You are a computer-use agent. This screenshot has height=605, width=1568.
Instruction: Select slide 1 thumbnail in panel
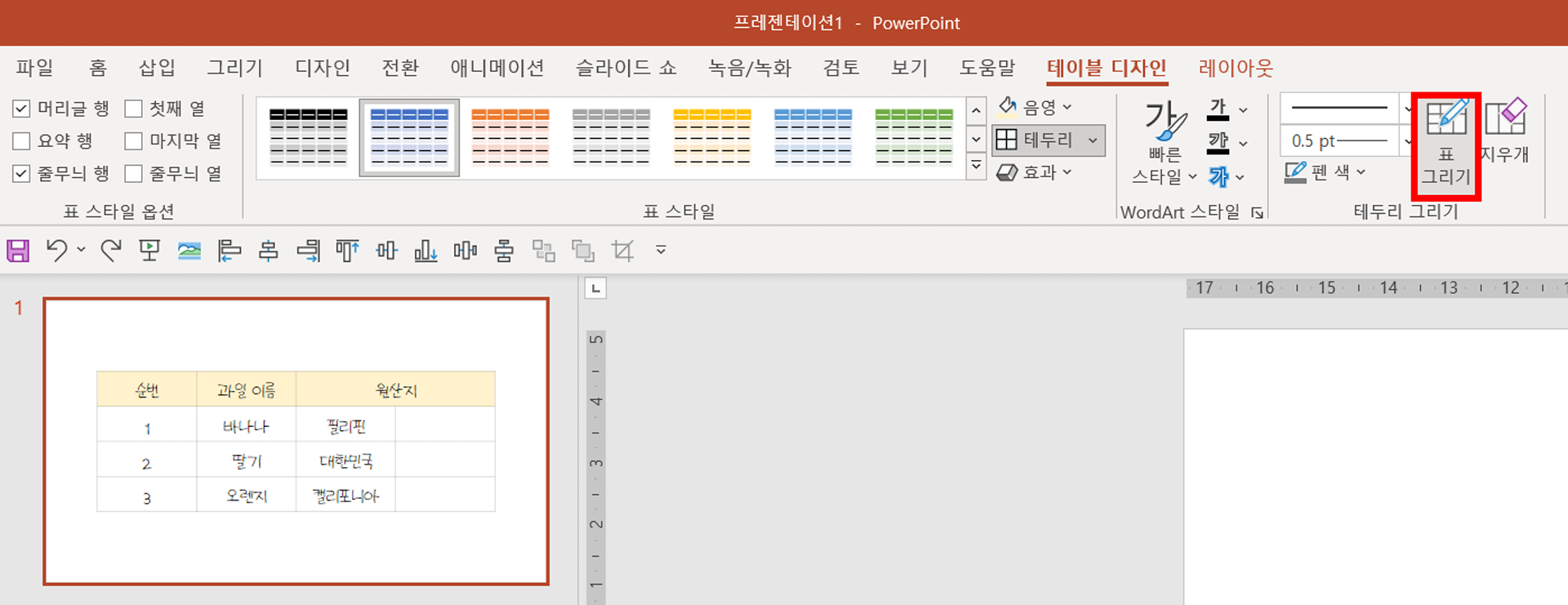click(296, 441)
